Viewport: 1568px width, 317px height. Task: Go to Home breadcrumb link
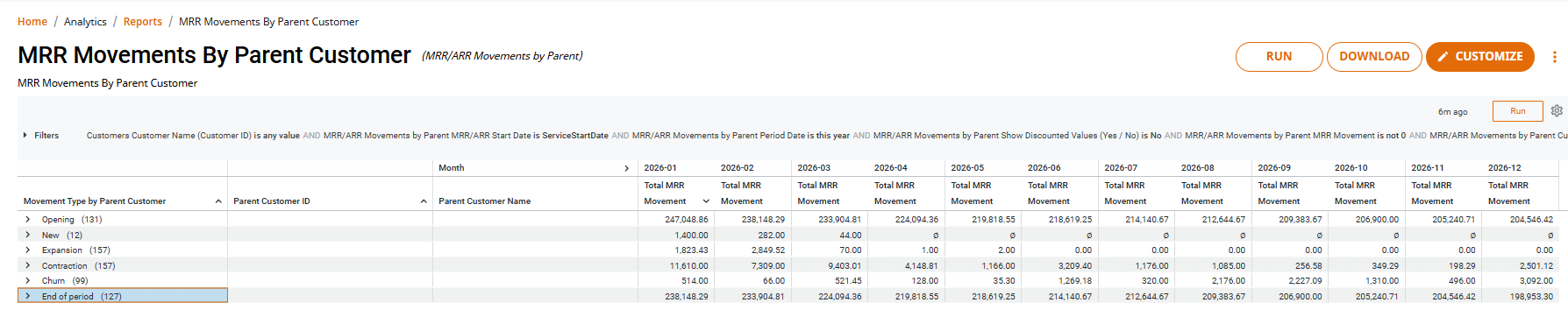32,22
